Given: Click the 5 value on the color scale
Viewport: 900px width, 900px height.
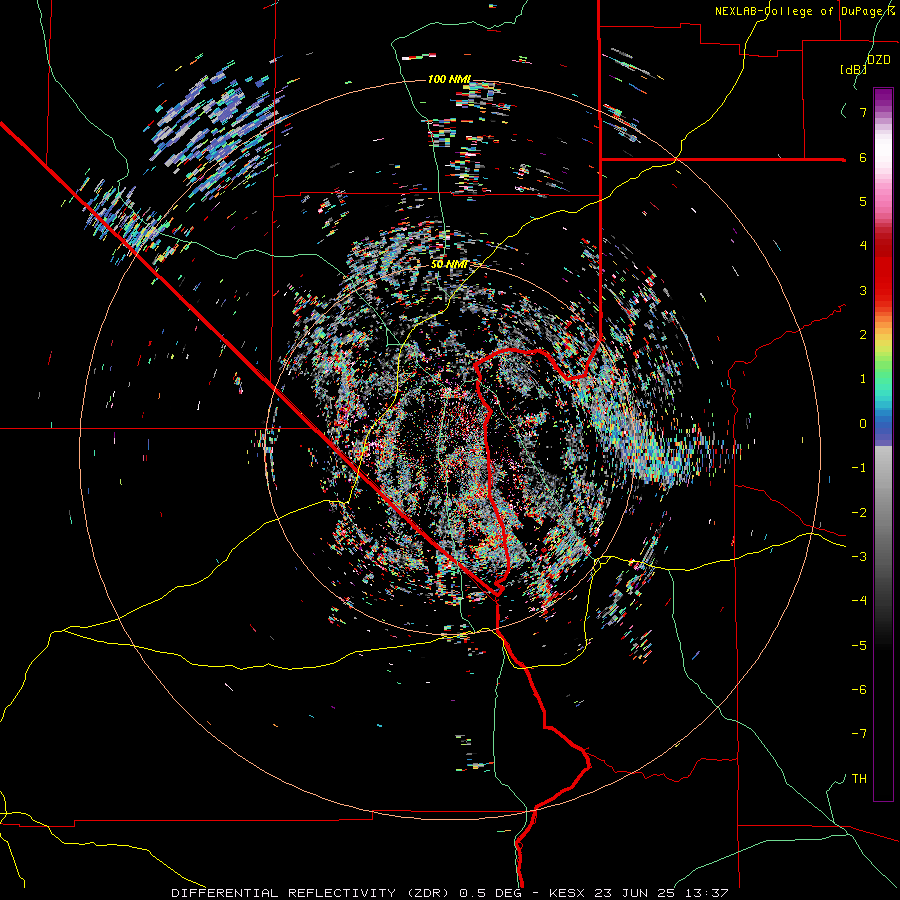Looking at the screenshot, I should (863, 201).
